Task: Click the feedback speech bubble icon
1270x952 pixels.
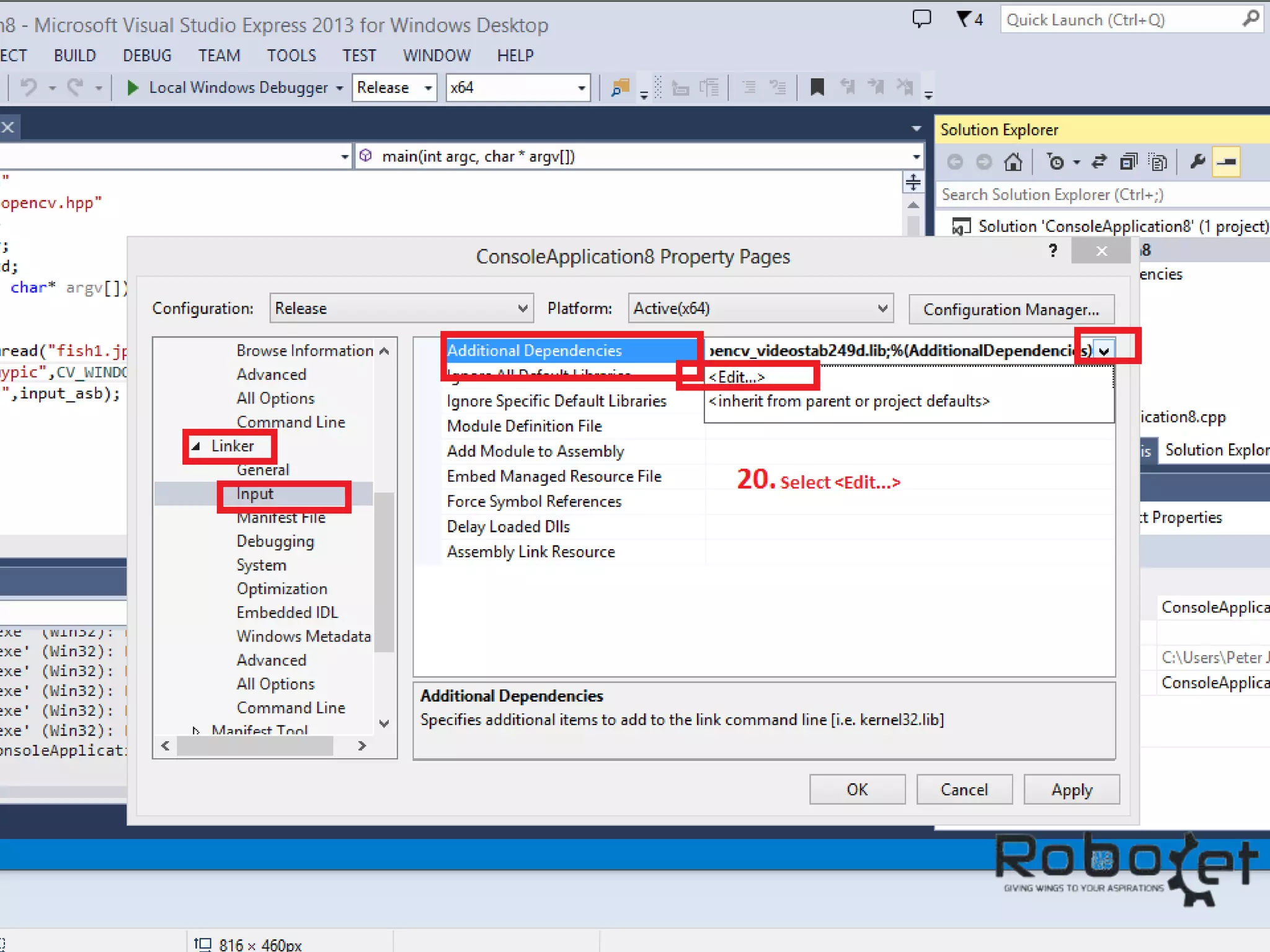Action: 921,20
